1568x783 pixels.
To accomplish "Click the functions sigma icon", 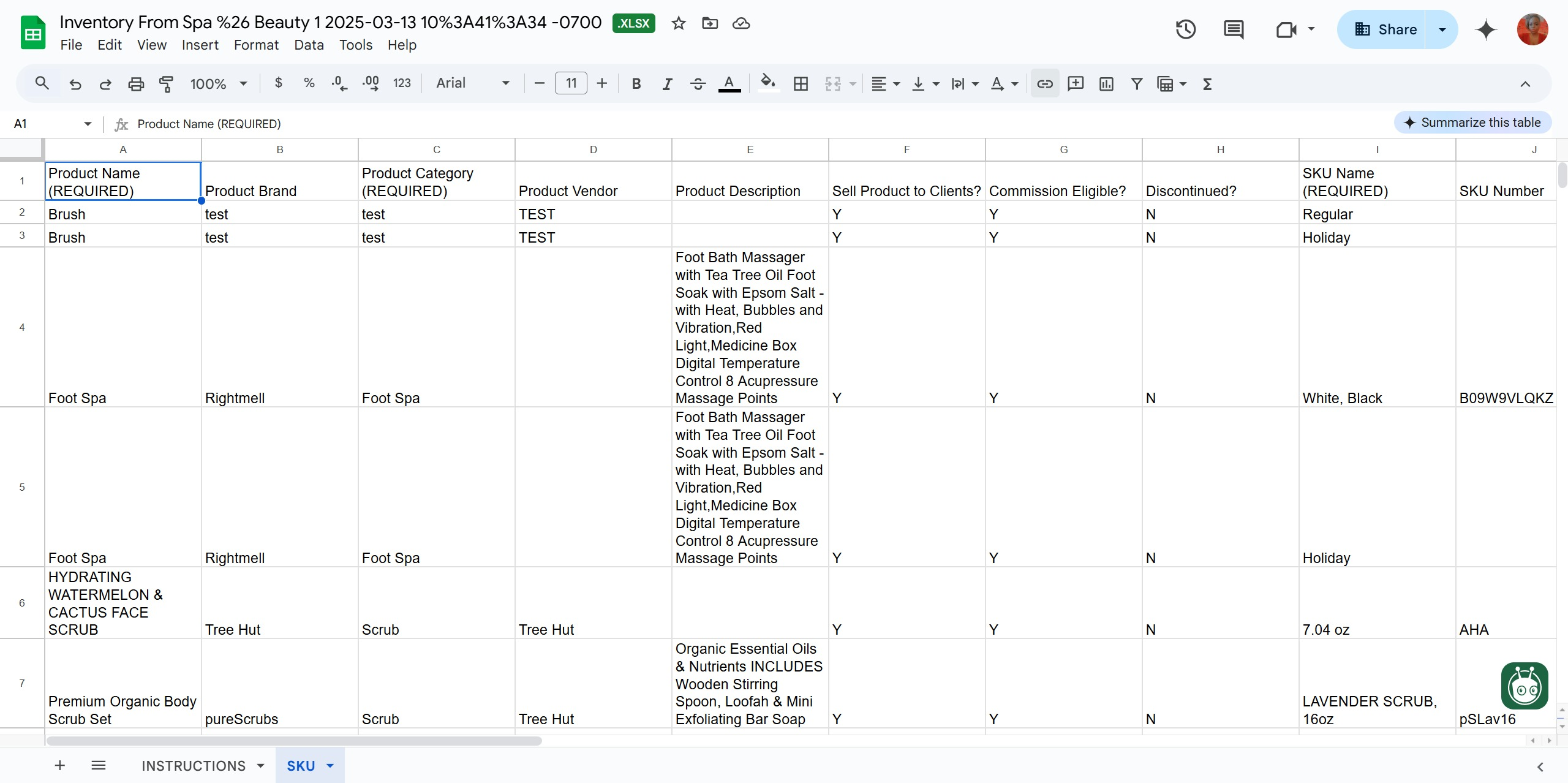I will pos(1207,83).
